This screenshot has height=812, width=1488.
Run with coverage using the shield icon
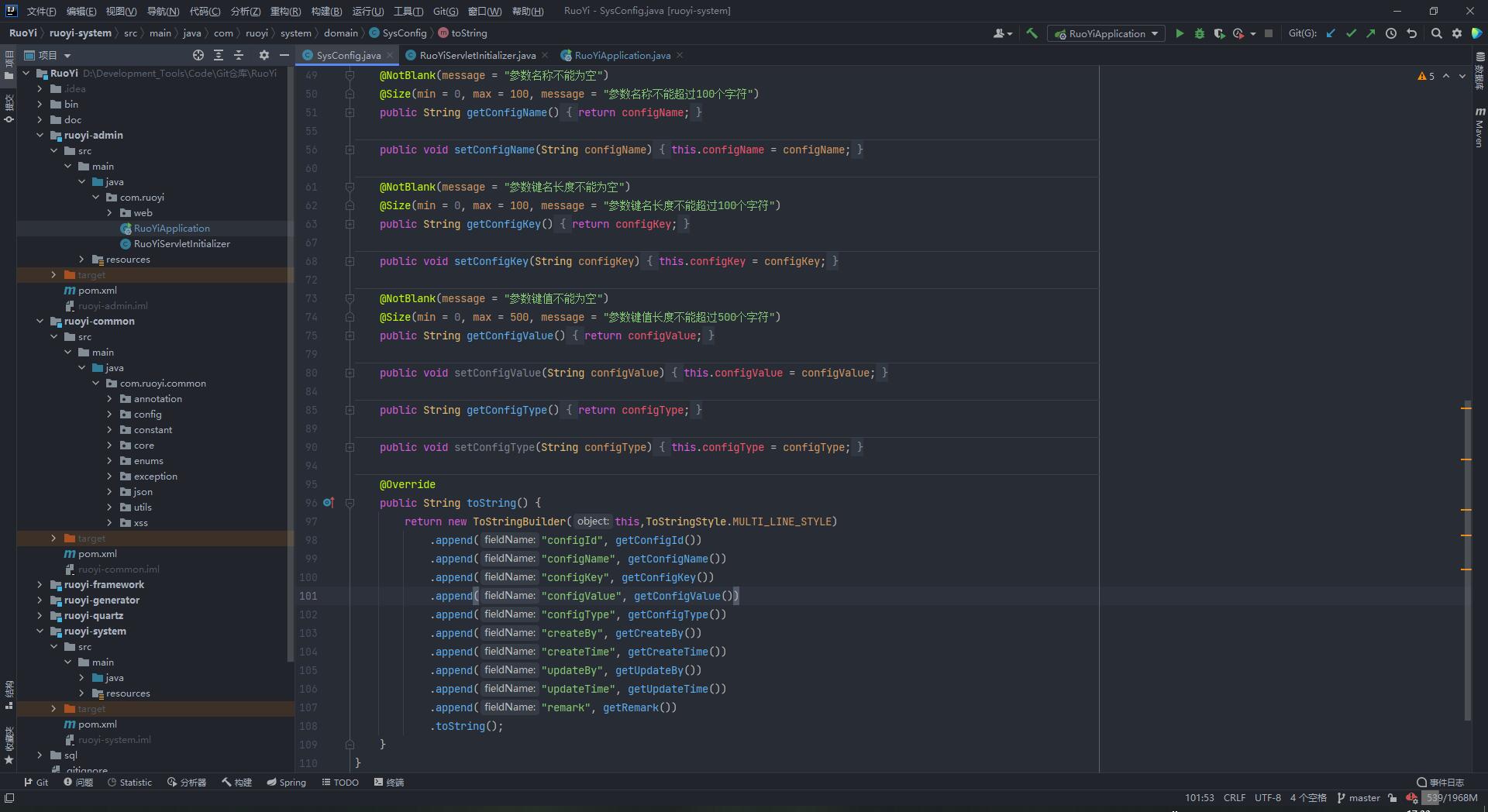coord(1219,33)
